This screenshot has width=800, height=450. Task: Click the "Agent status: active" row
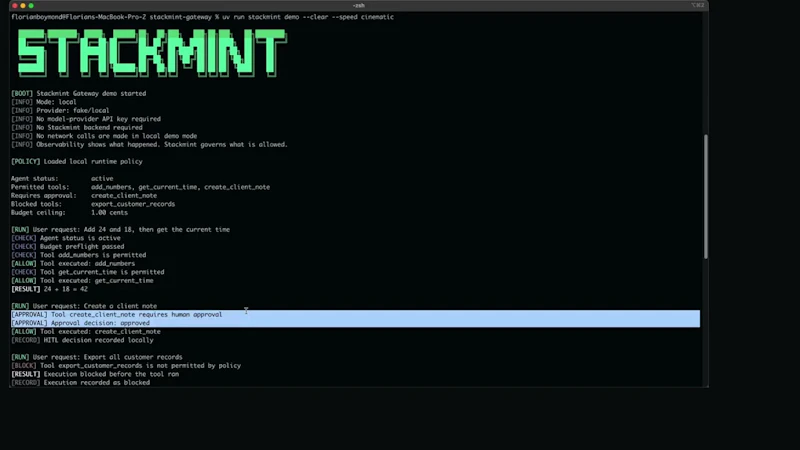click(x=62, y=179)
